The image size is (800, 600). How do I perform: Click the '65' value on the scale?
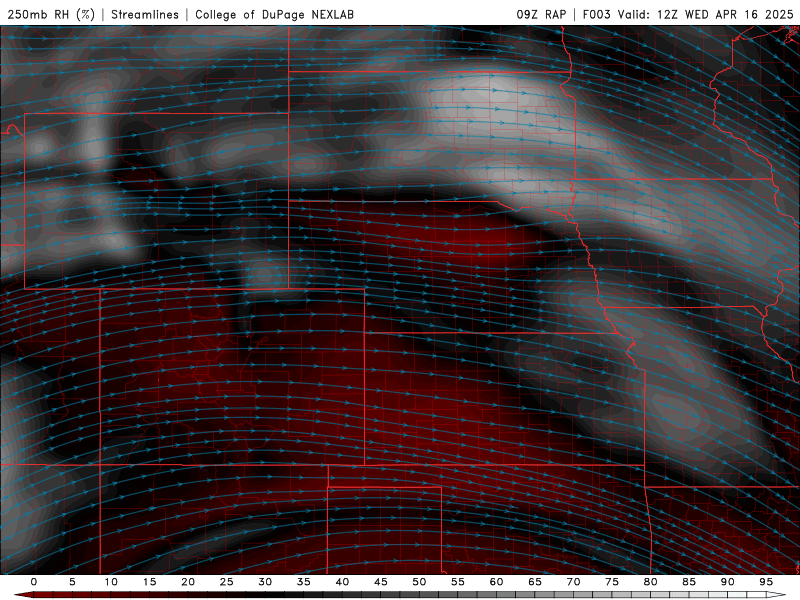coord(535,582)
